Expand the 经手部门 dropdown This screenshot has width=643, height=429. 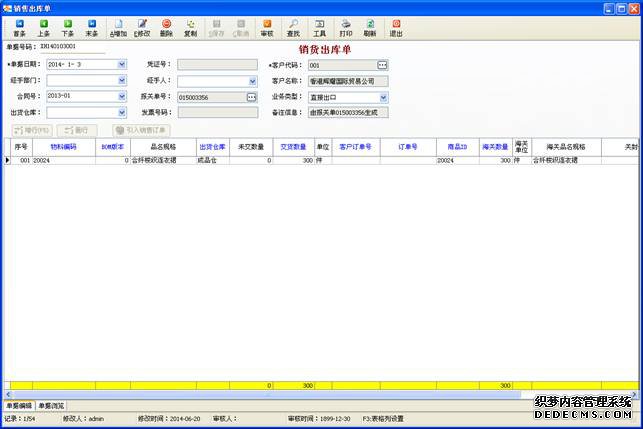[122, 81]
